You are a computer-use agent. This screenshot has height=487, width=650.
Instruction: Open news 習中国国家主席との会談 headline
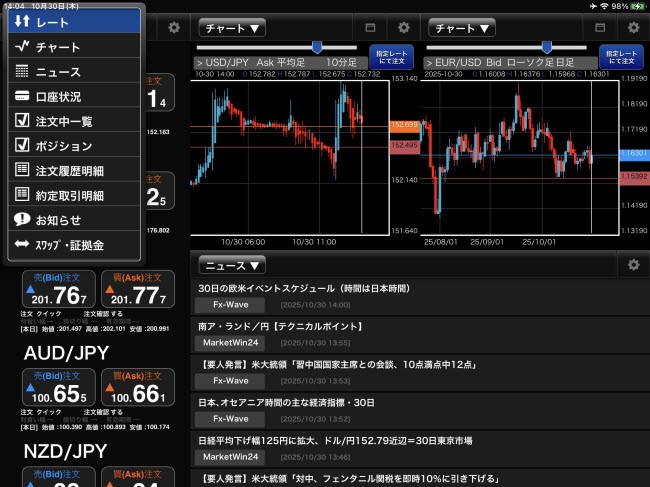pos(420,373)
